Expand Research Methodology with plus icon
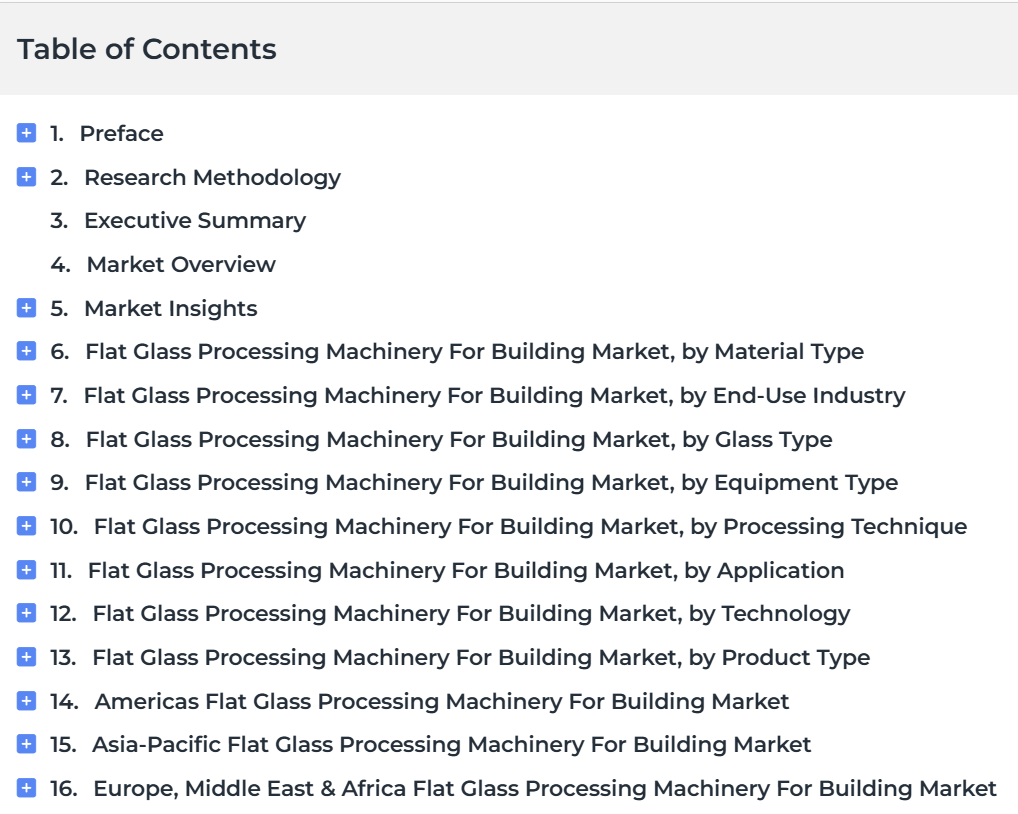Image resolution: width=1018 pixels, height=814 pixels. click(26, 177)
